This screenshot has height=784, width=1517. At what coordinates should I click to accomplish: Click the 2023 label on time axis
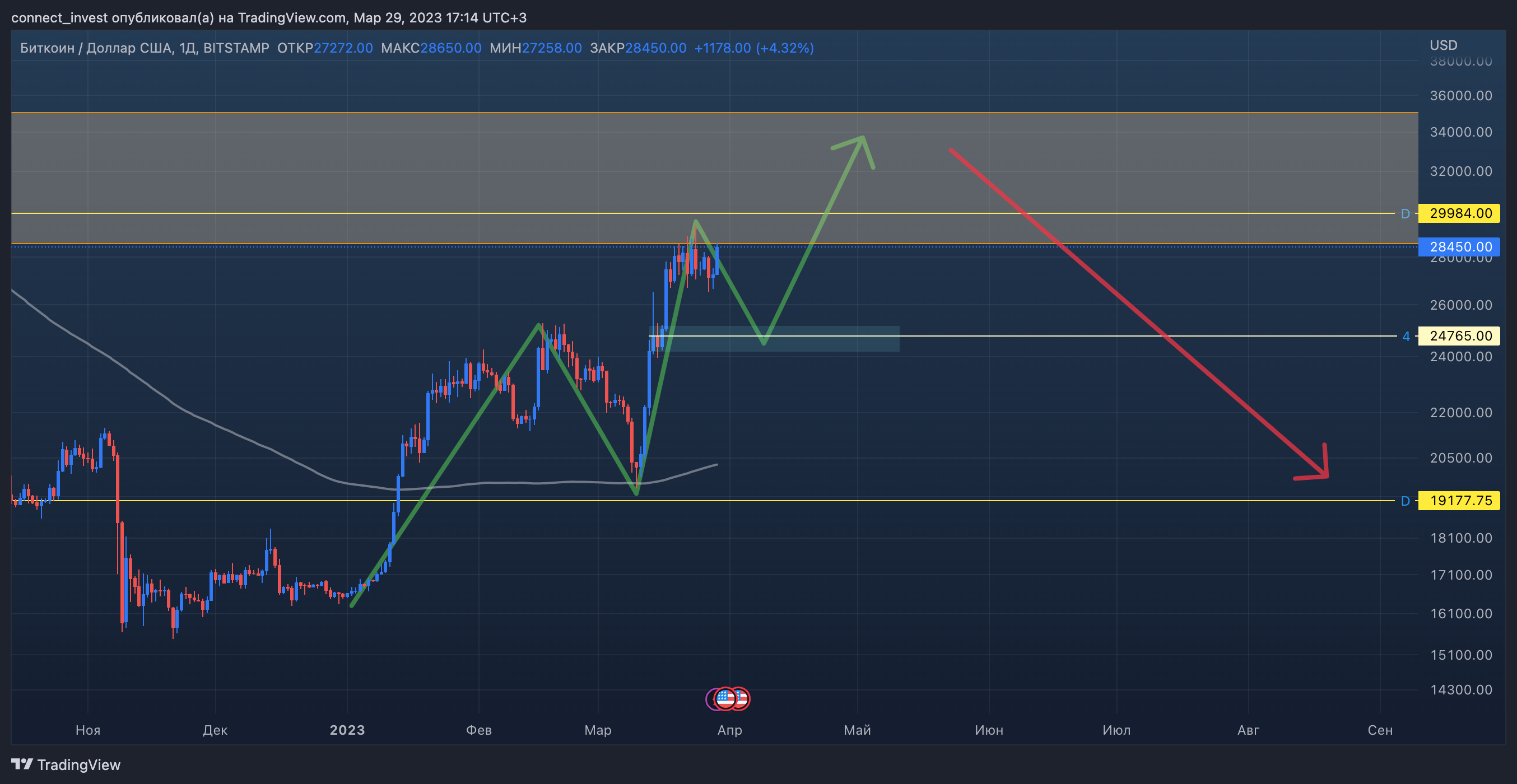click(x=347, y=730)
